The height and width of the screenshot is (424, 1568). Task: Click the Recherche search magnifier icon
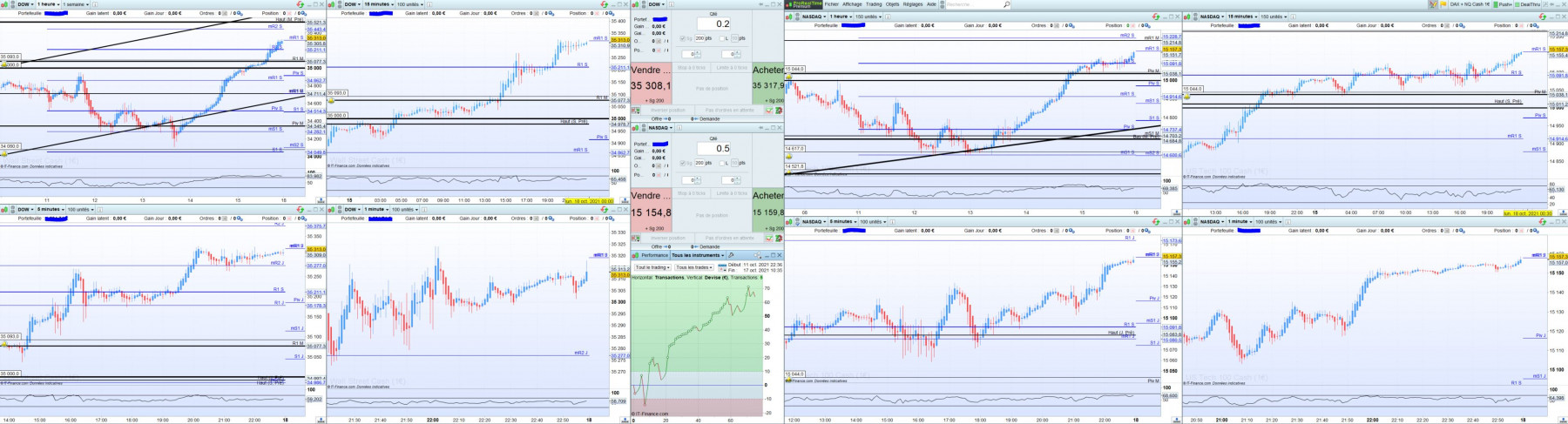[x=1006, y=4]
